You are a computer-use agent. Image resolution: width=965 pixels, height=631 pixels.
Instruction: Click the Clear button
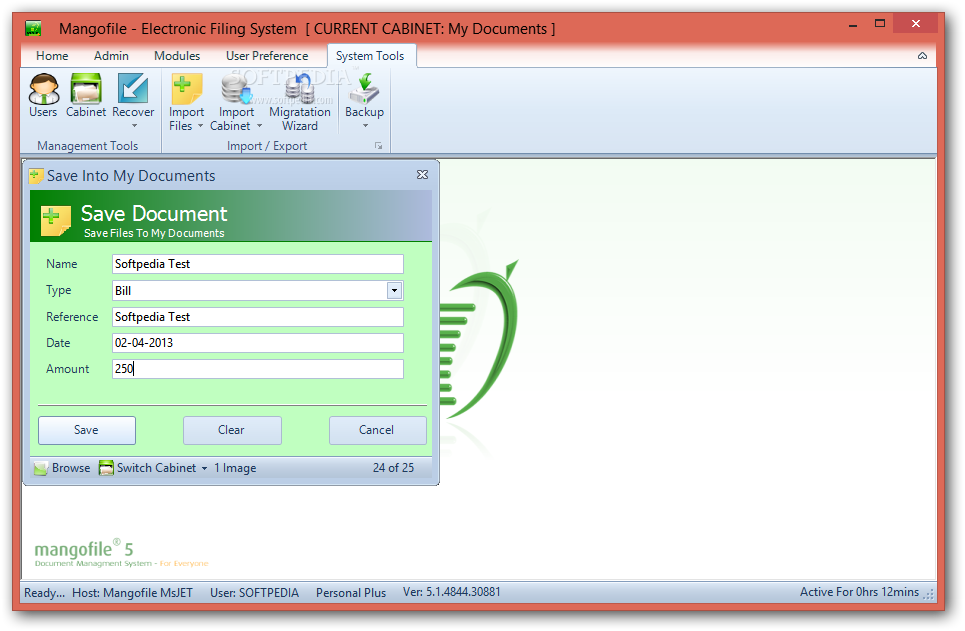(232, 430)
